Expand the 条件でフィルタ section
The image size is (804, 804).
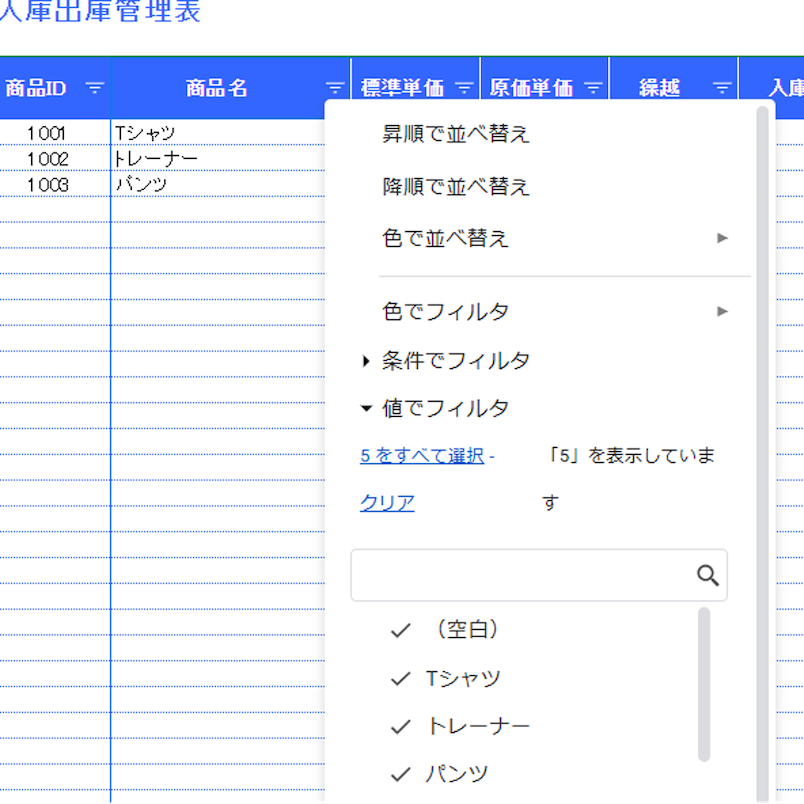(x=364, y=360)
